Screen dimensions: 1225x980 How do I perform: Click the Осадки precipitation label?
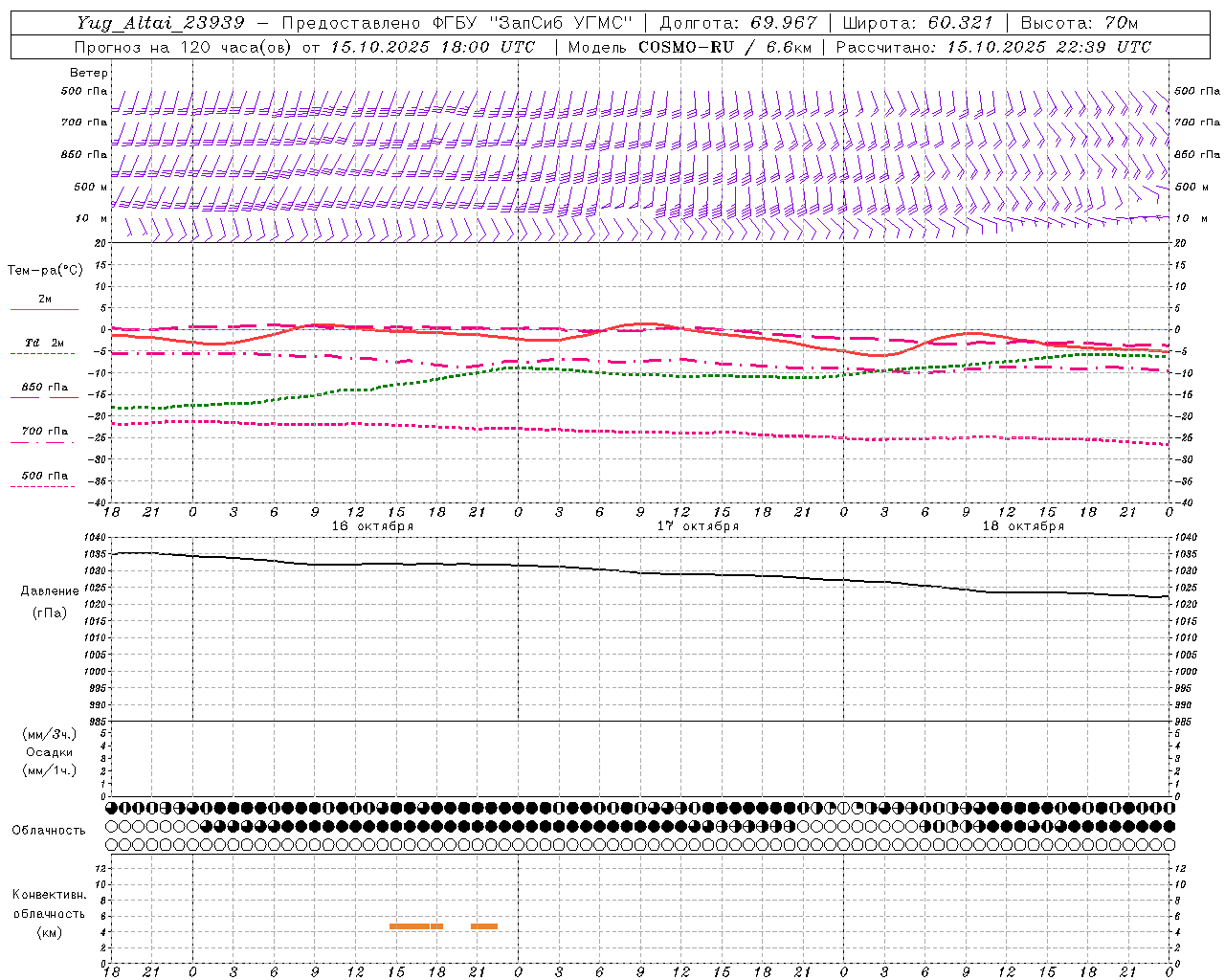(50, 752)
